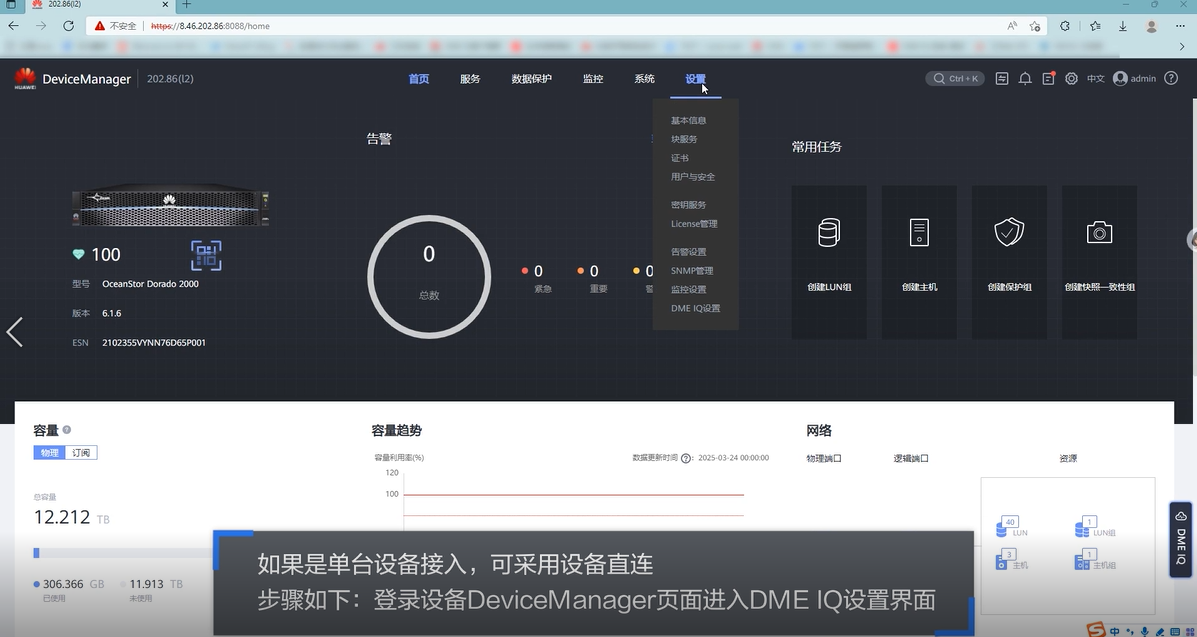Click the snapshot consistency group camera icon
This screenshot has height=637, width=1197.
[1099, 232]
